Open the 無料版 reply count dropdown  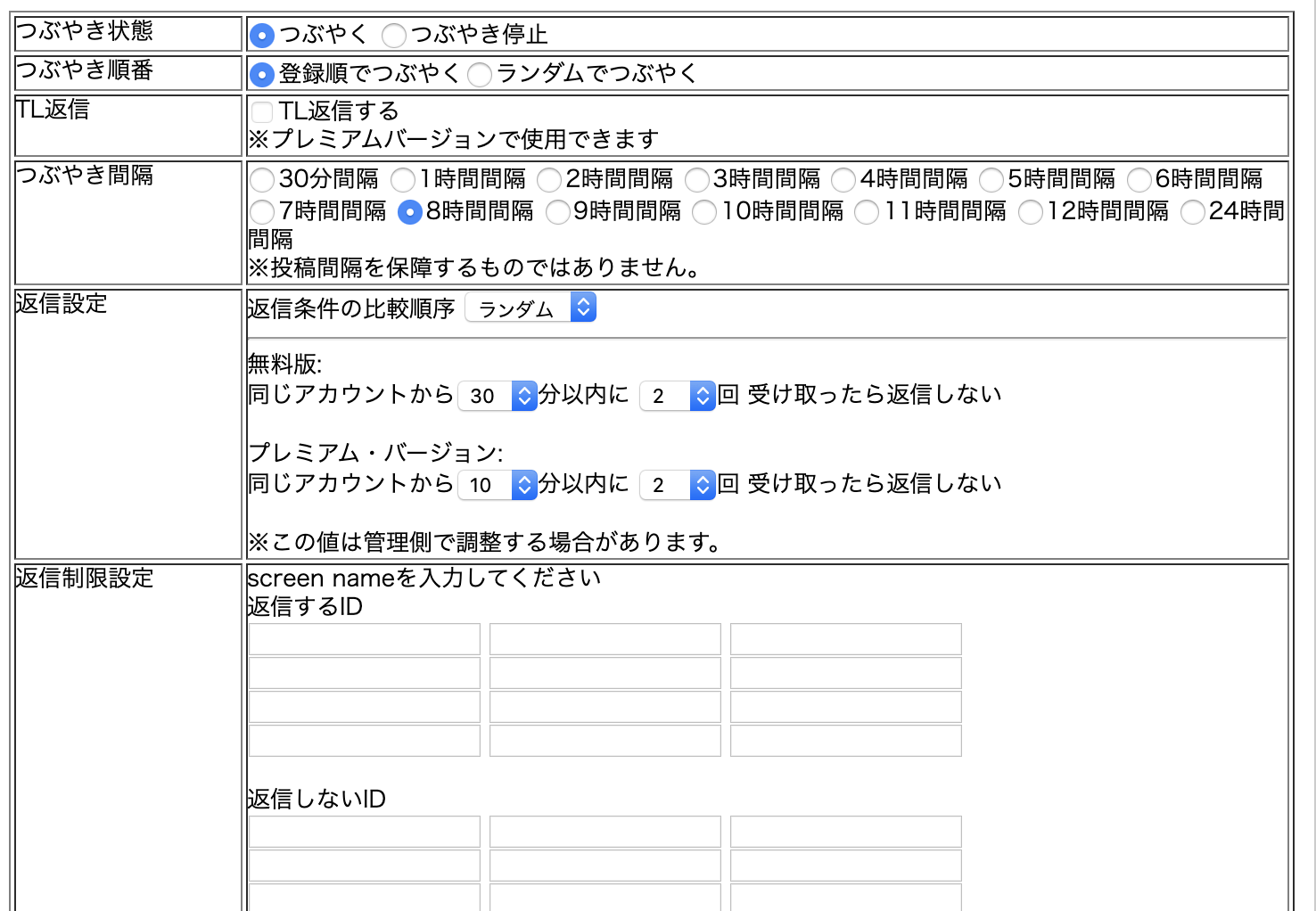[678, 396]
